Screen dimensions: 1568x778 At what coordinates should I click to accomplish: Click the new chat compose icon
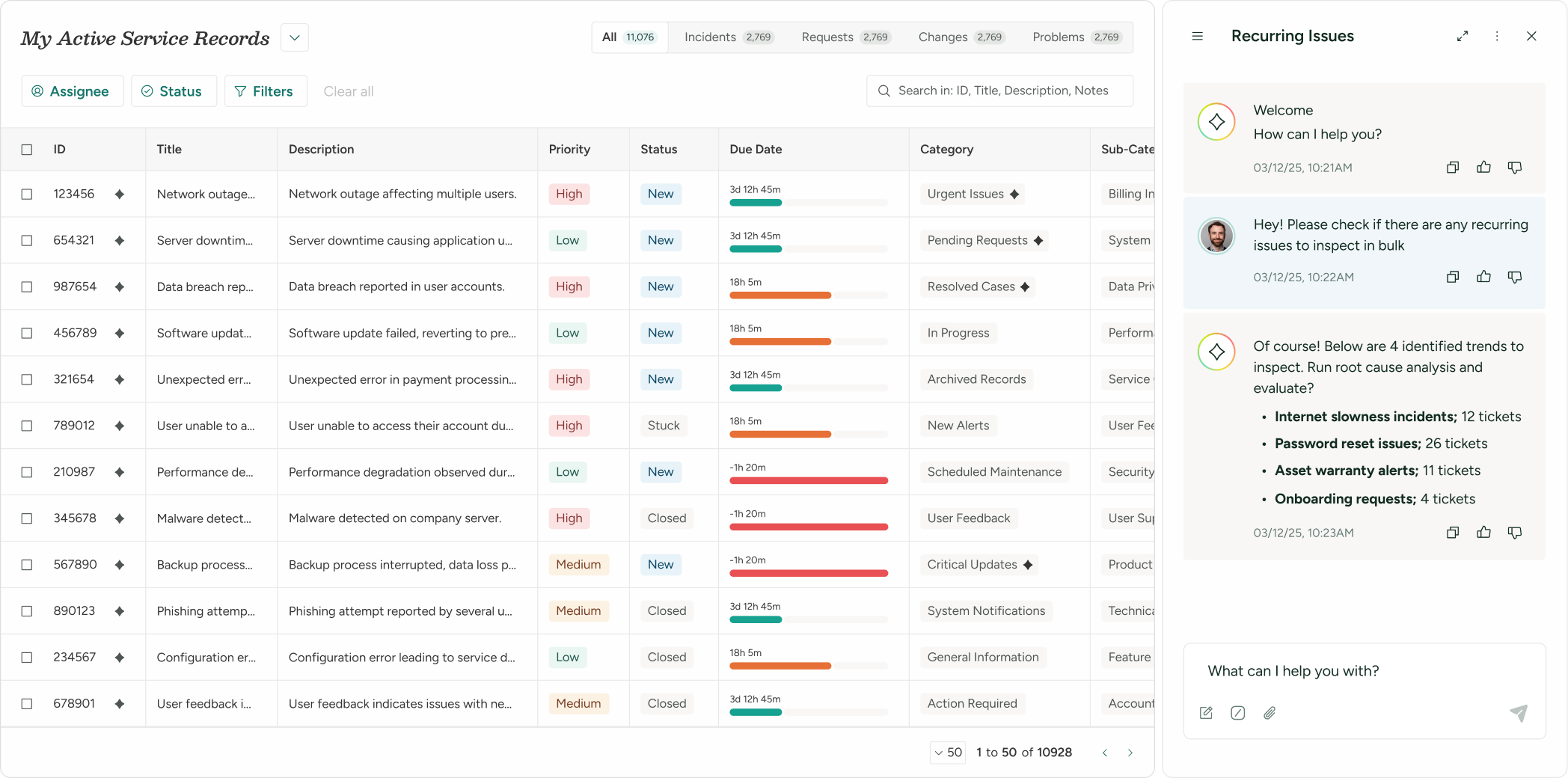click(1206, 713)
